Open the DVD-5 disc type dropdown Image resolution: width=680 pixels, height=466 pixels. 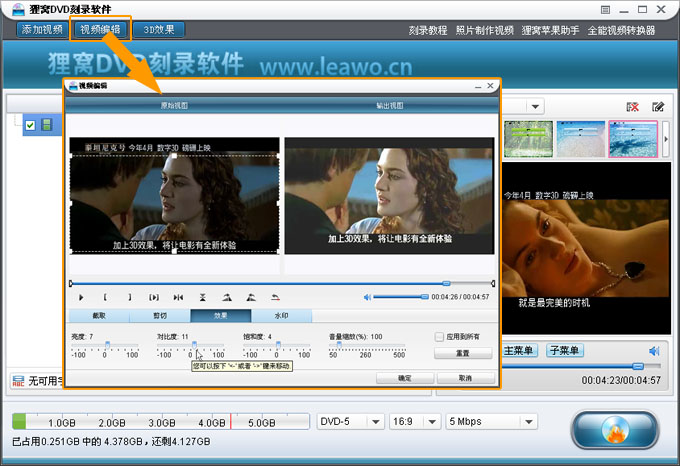click(x=376, y=421)
